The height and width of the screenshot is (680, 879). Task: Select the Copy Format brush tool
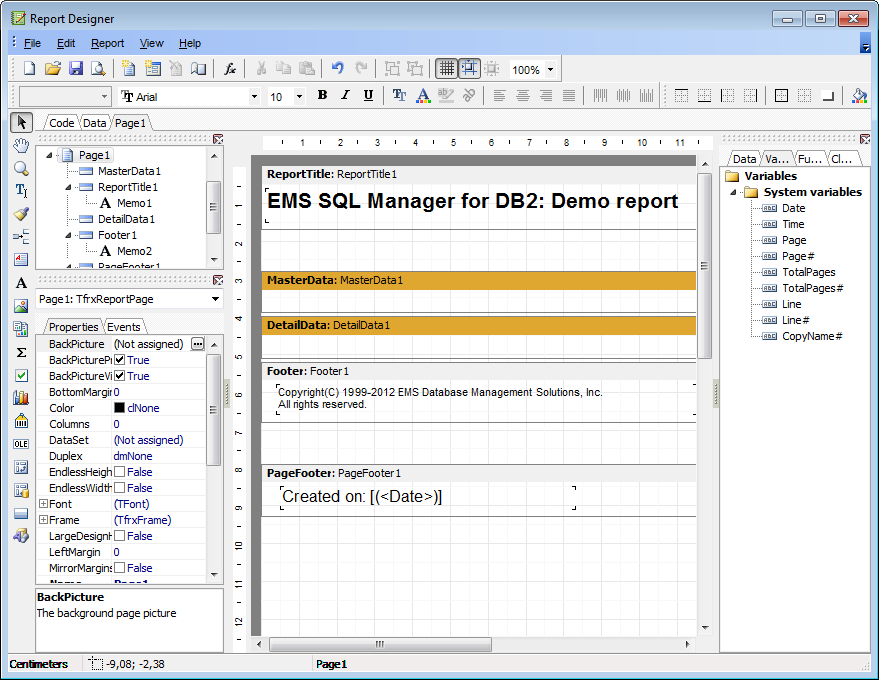pyautogui.click(x=21, y=214)
